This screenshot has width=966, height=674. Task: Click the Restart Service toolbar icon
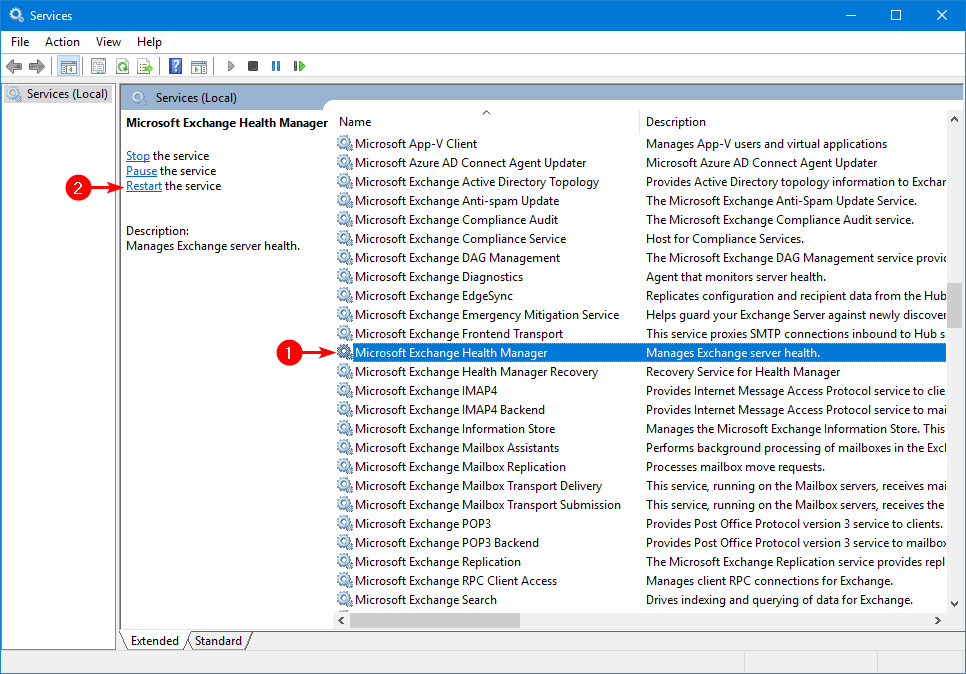pos(299,66)
